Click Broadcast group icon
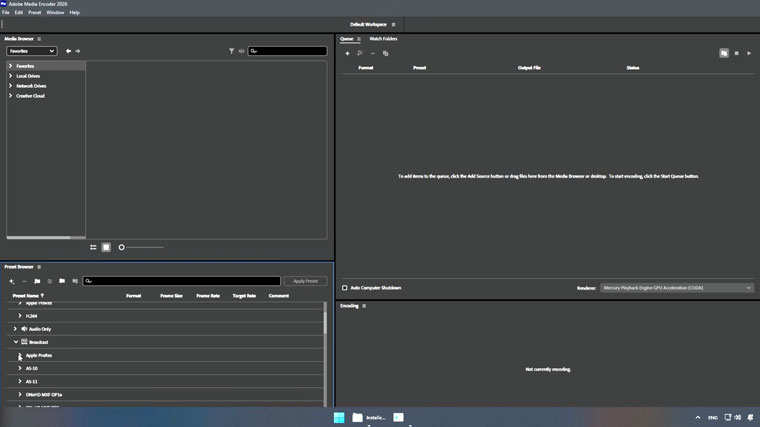 click(24, 342)
